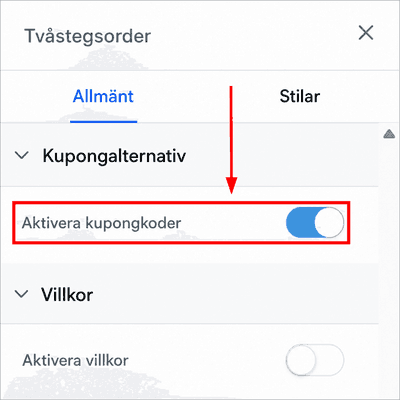Collapse the Villkor section chevron
The height and width of the screenshot is (400, 400).
click(x=22, y=294)
